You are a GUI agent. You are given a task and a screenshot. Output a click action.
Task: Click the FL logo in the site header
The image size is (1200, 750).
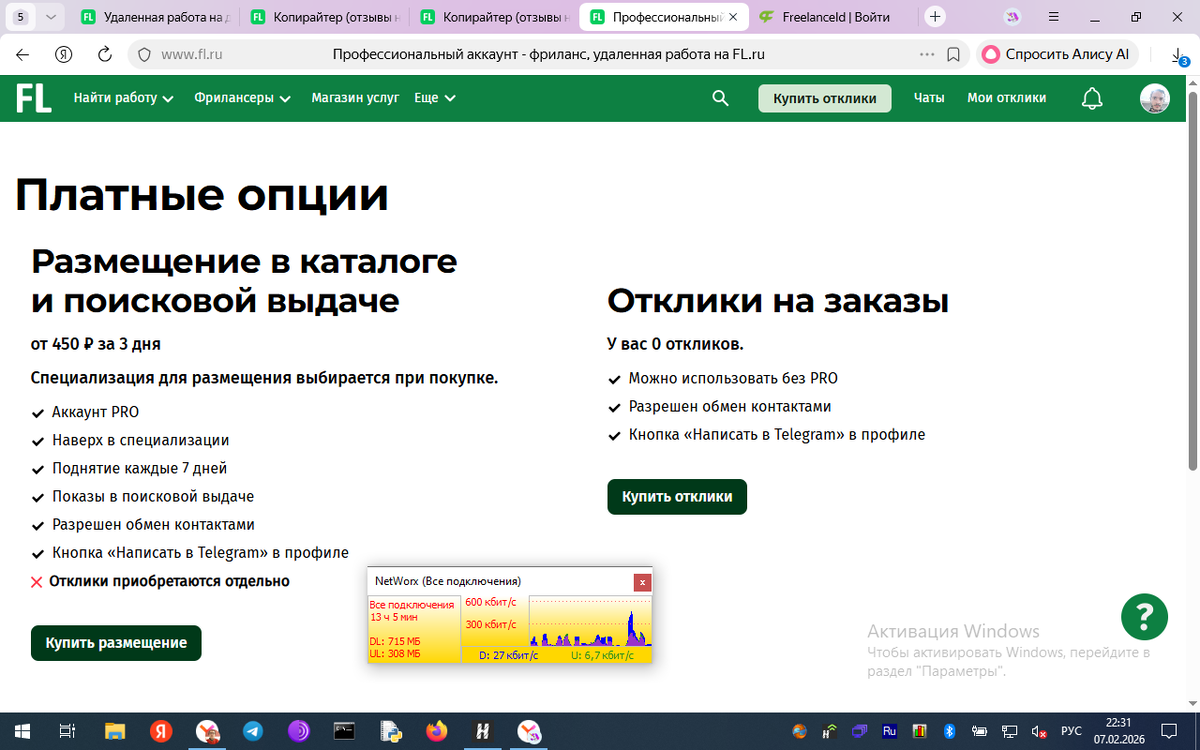[x=33, y=98]
